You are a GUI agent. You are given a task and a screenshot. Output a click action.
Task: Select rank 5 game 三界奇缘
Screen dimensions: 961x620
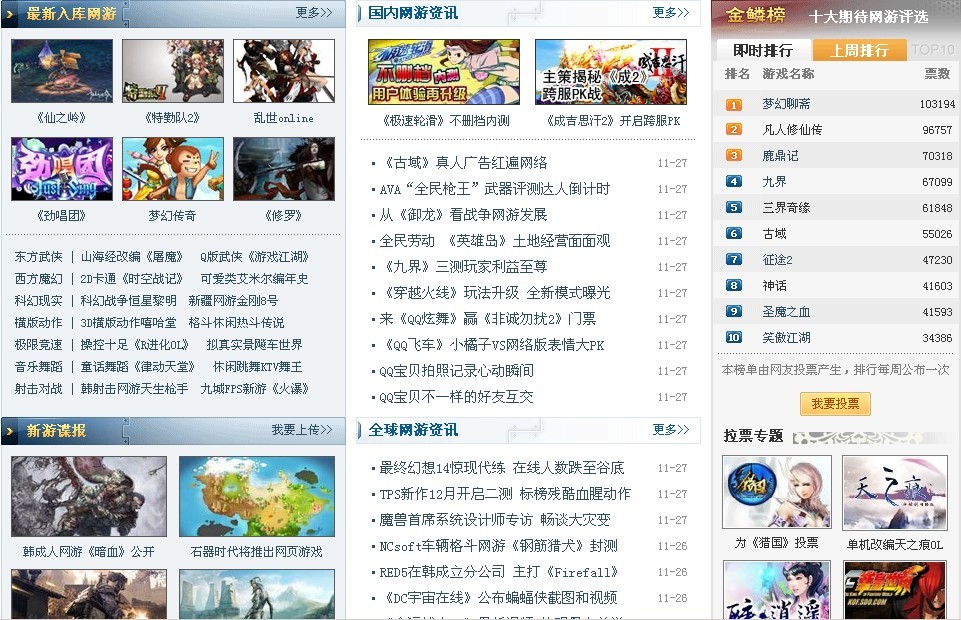786,208
